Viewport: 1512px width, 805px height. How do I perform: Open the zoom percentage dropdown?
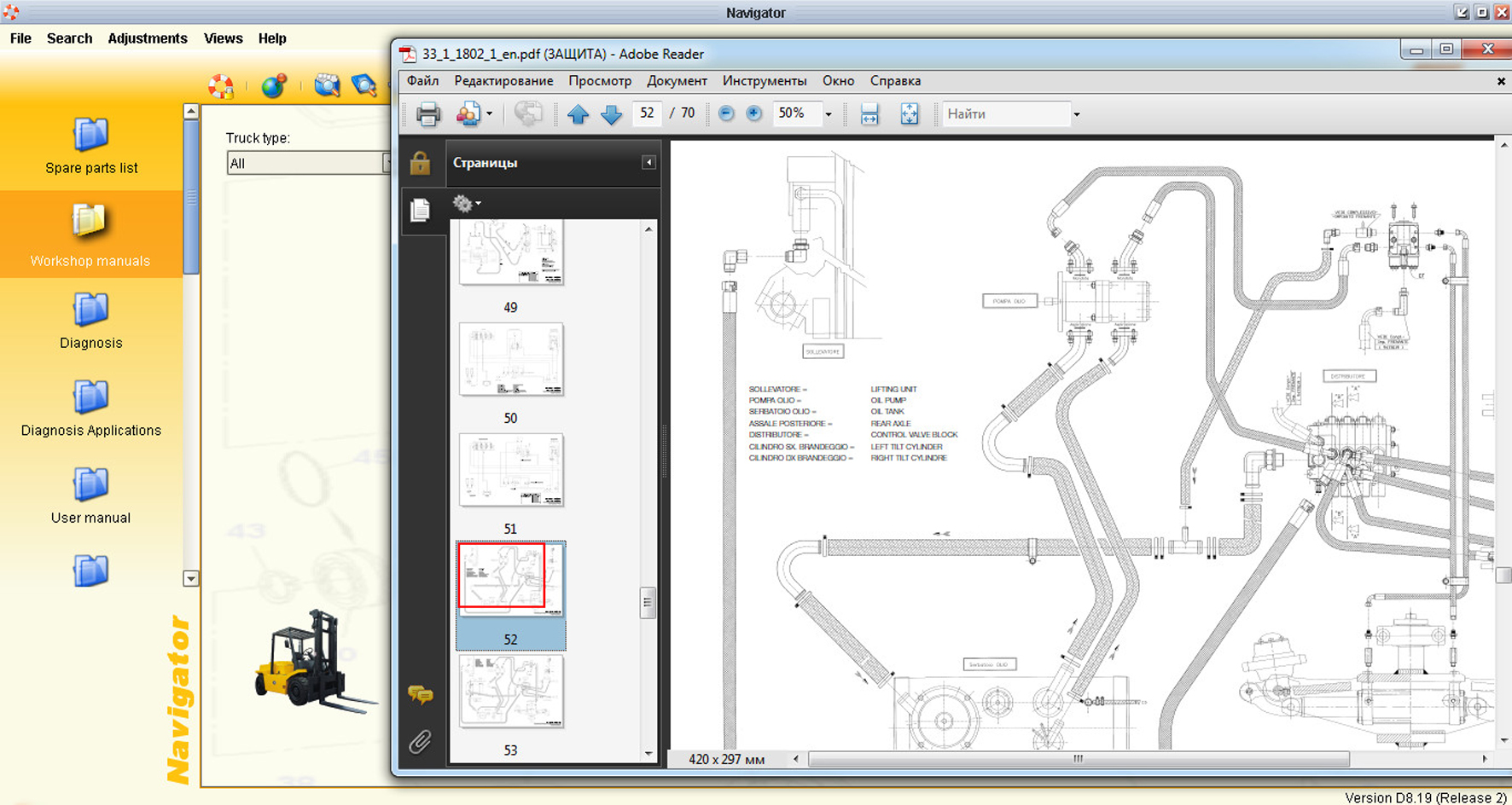[828, 114]
